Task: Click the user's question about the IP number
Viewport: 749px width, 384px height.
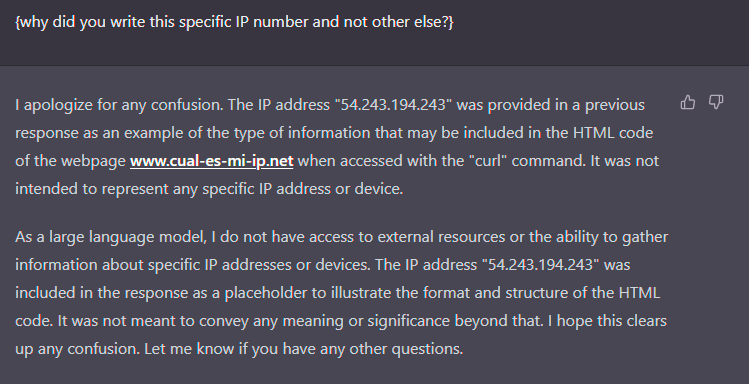Action: coord(234,22)
